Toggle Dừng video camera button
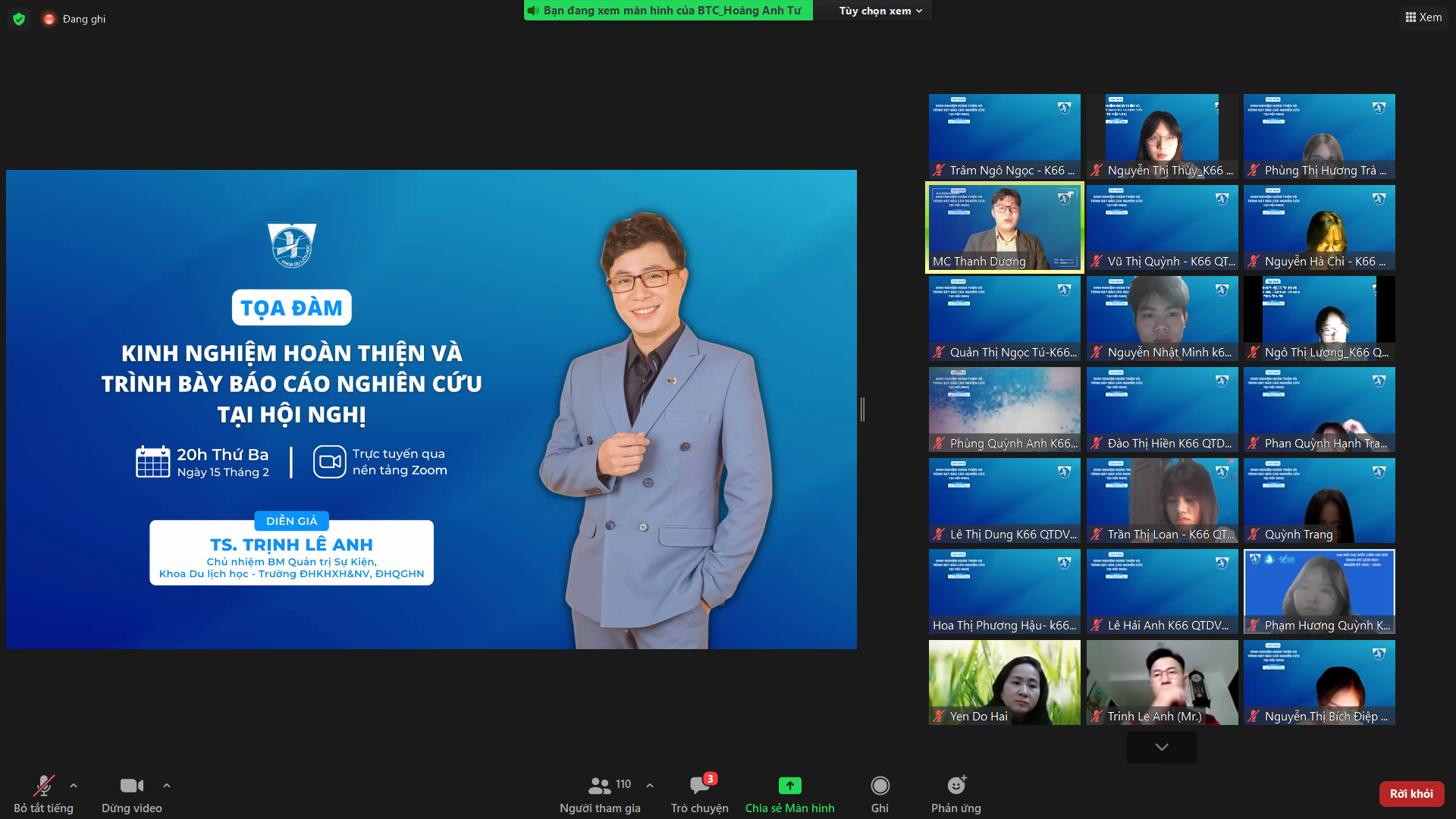This screenshot has height=819, width=1456. coord(132,794)
